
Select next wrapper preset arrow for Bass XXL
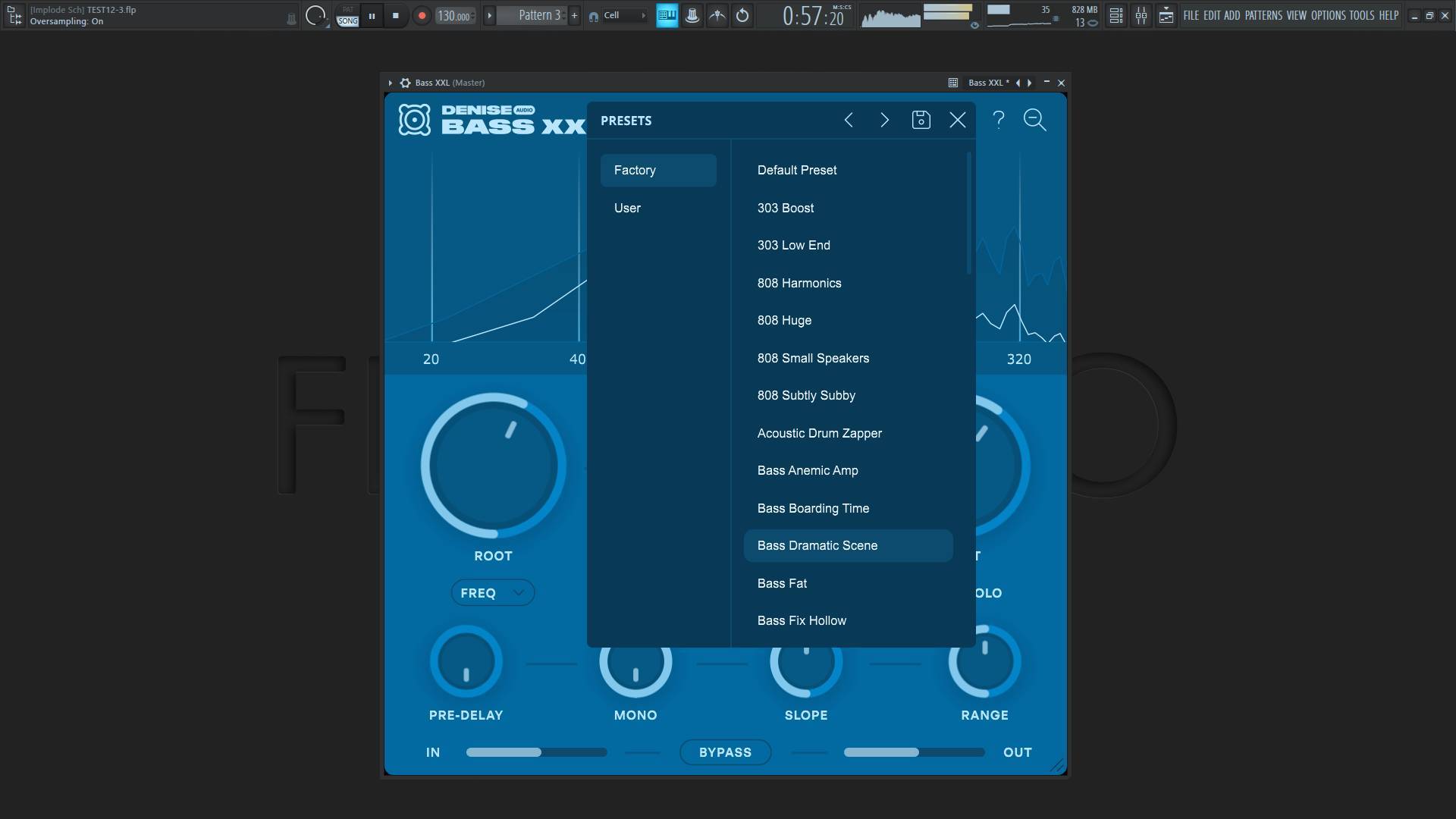[x=1029, y=83]
